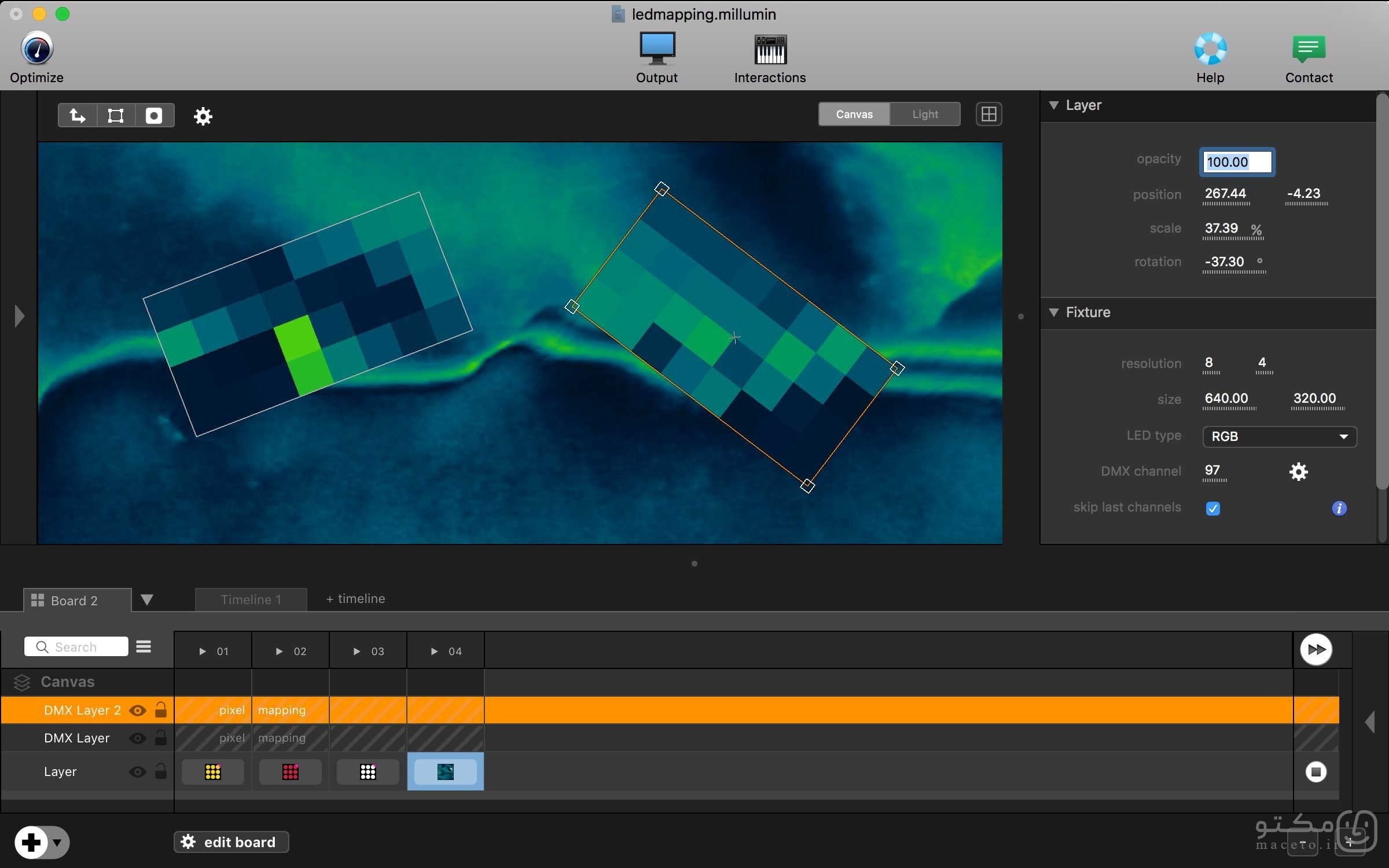Click the opacity input field
The image size is (1389, 868).
point(1237,162)
